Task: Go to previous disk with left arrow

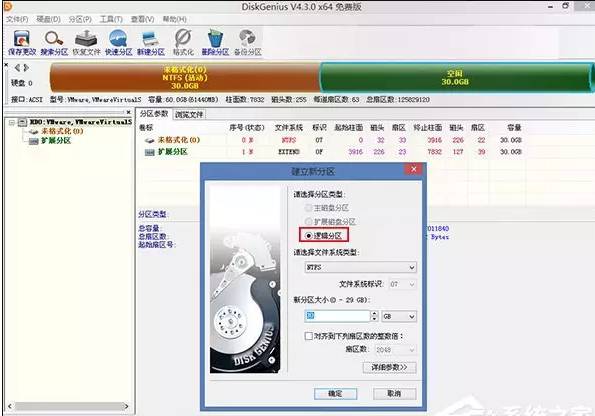Action: [17, 68]
